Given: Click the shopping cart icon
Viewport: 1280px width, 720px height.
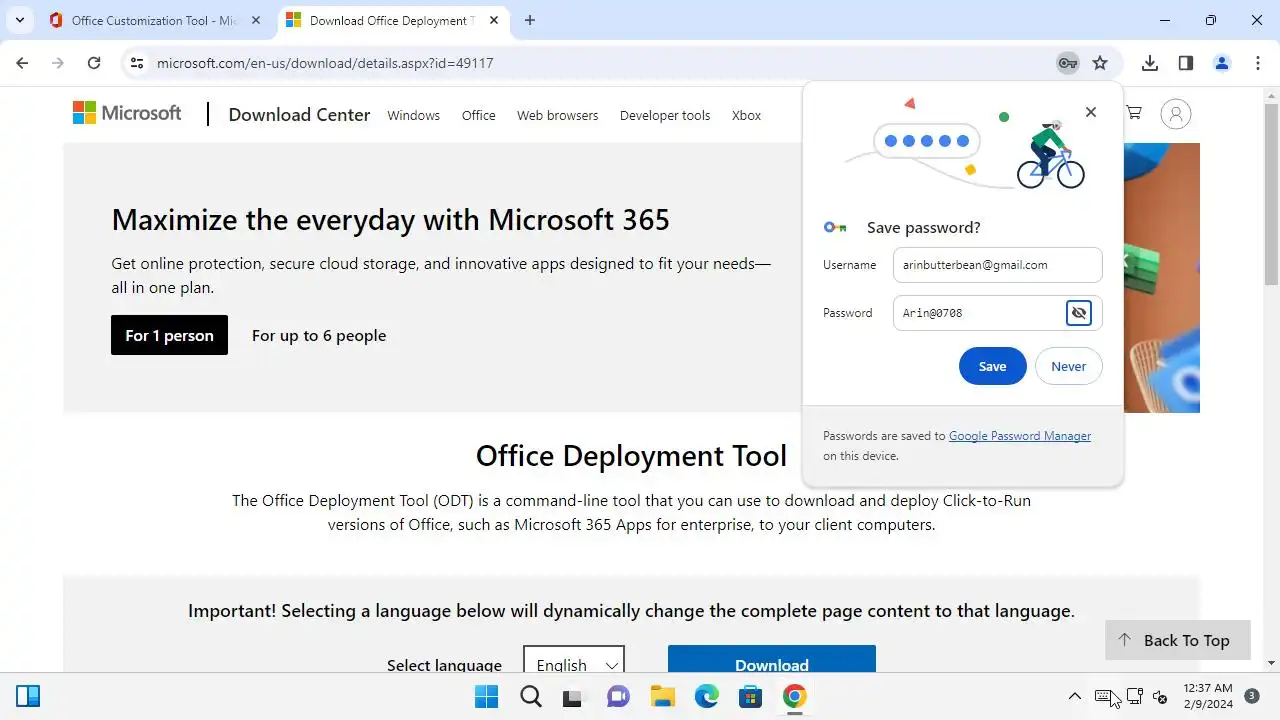Looking at the screenshot, I should pos(1134,113).
